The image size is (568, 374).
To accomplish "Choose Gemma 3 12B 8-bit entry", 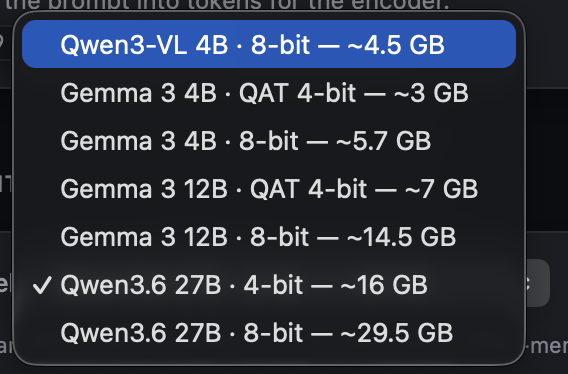I will point(269,237).
